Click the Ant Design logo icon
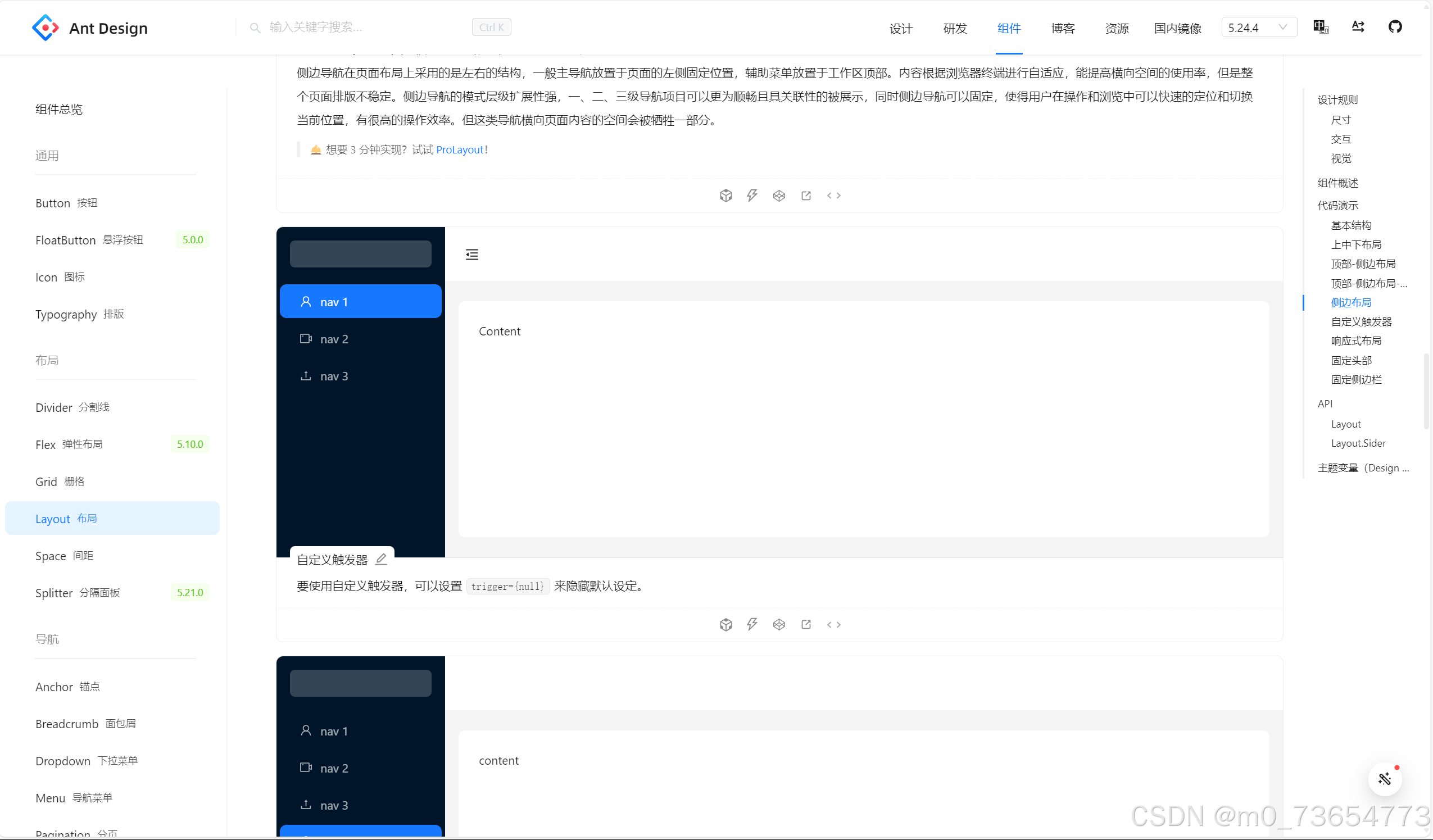1433x840 pixels. coord(46,28)
